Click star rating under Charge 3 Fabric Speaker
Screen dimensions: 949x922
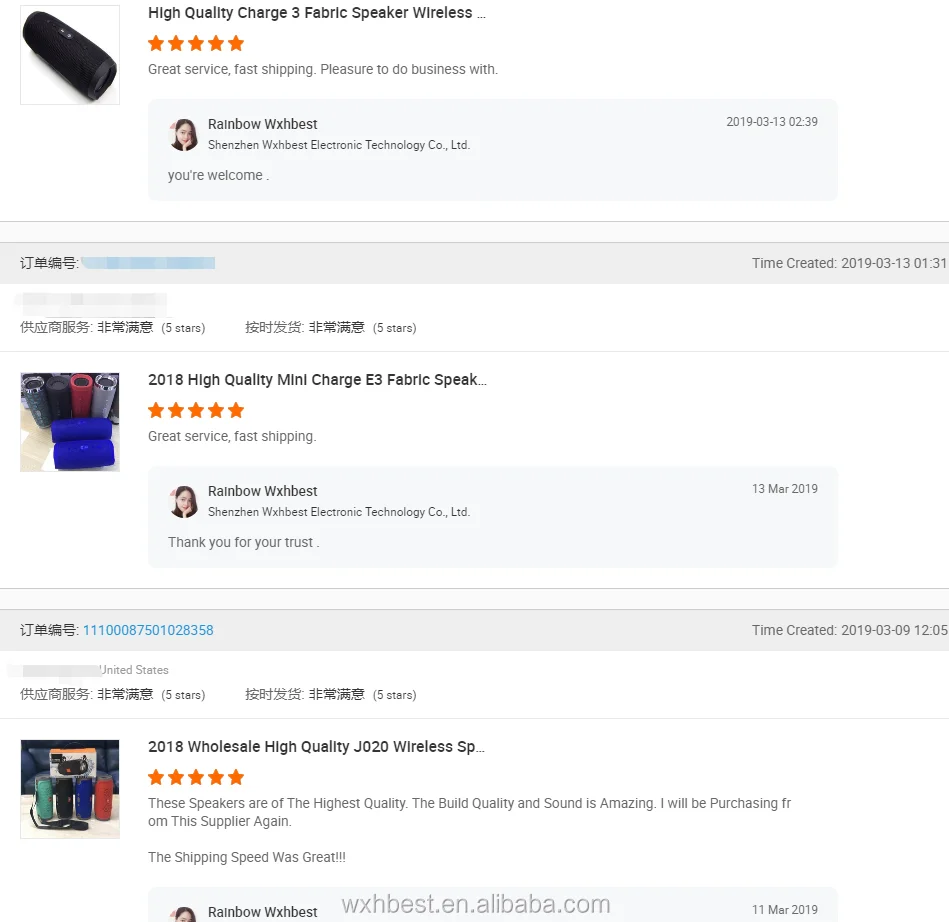[x=196, y=43]
